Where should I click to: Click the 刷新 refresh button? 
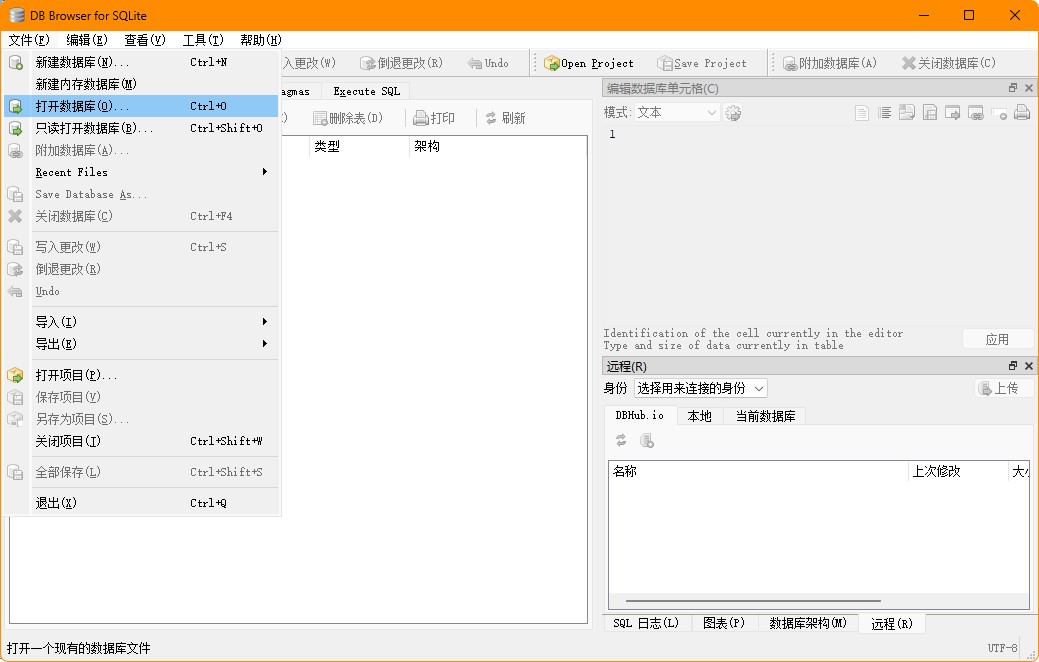point(505,118)
